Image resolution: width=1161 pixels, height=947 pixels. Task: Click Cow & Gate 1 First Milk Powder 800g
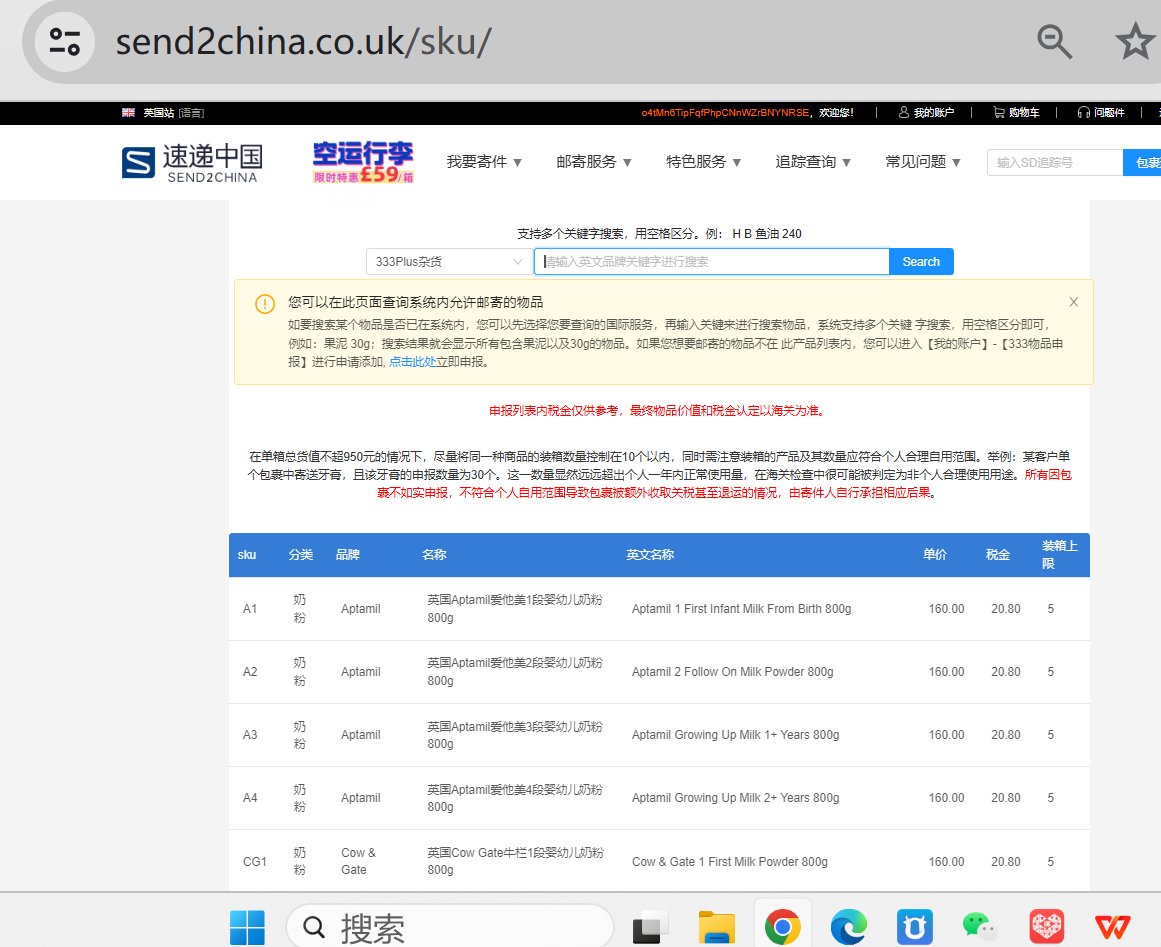pyautogui.click(x=729, y=862)
